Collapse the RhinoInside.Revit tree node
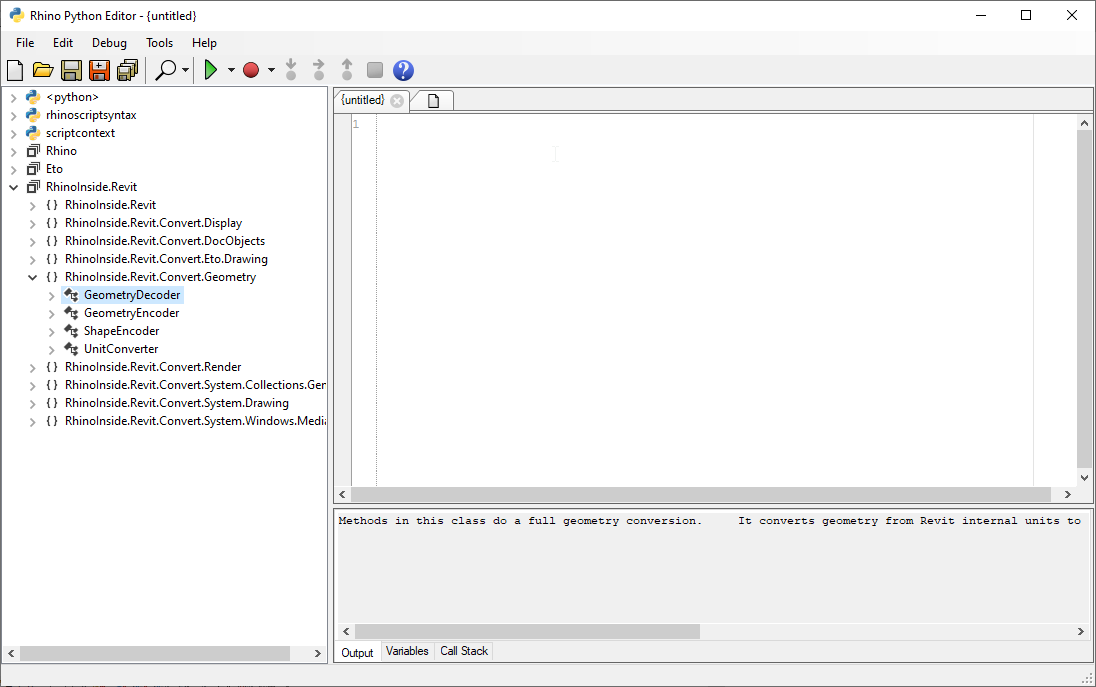1096x687 pixels. (x=14, y=187)
